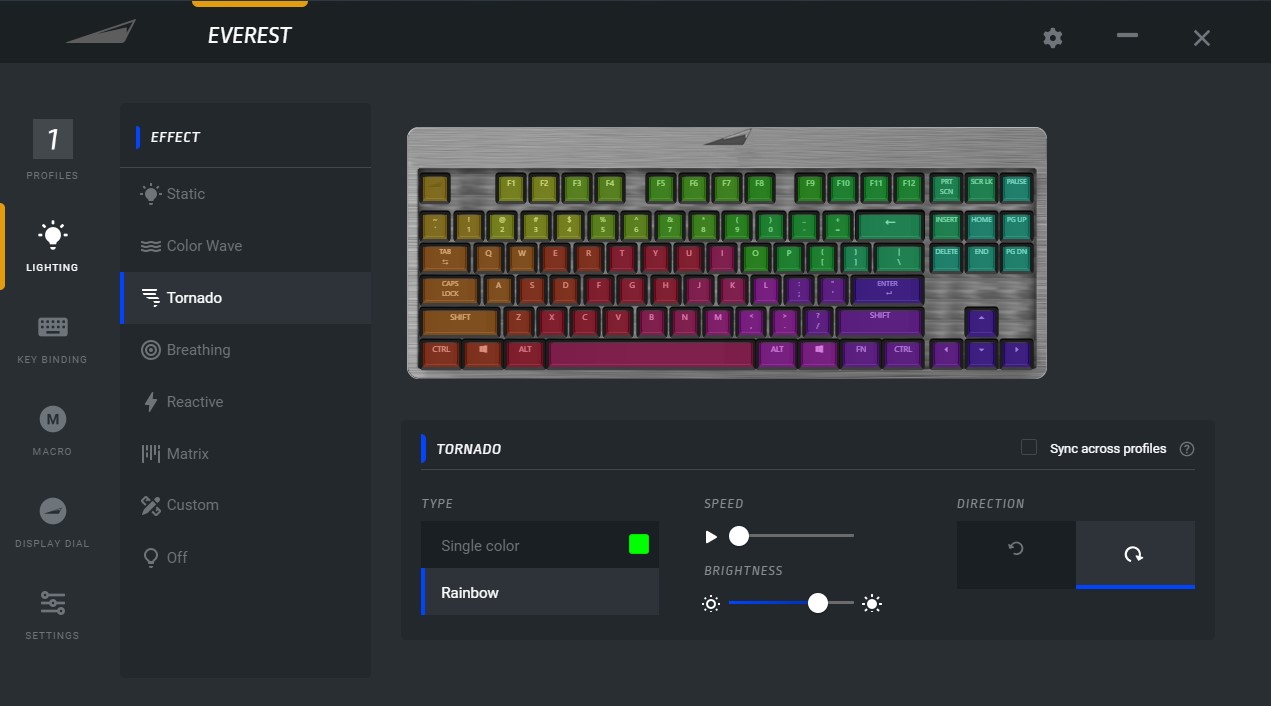Open the Display Dial section

pyautogui.click(x=52, y=522)
